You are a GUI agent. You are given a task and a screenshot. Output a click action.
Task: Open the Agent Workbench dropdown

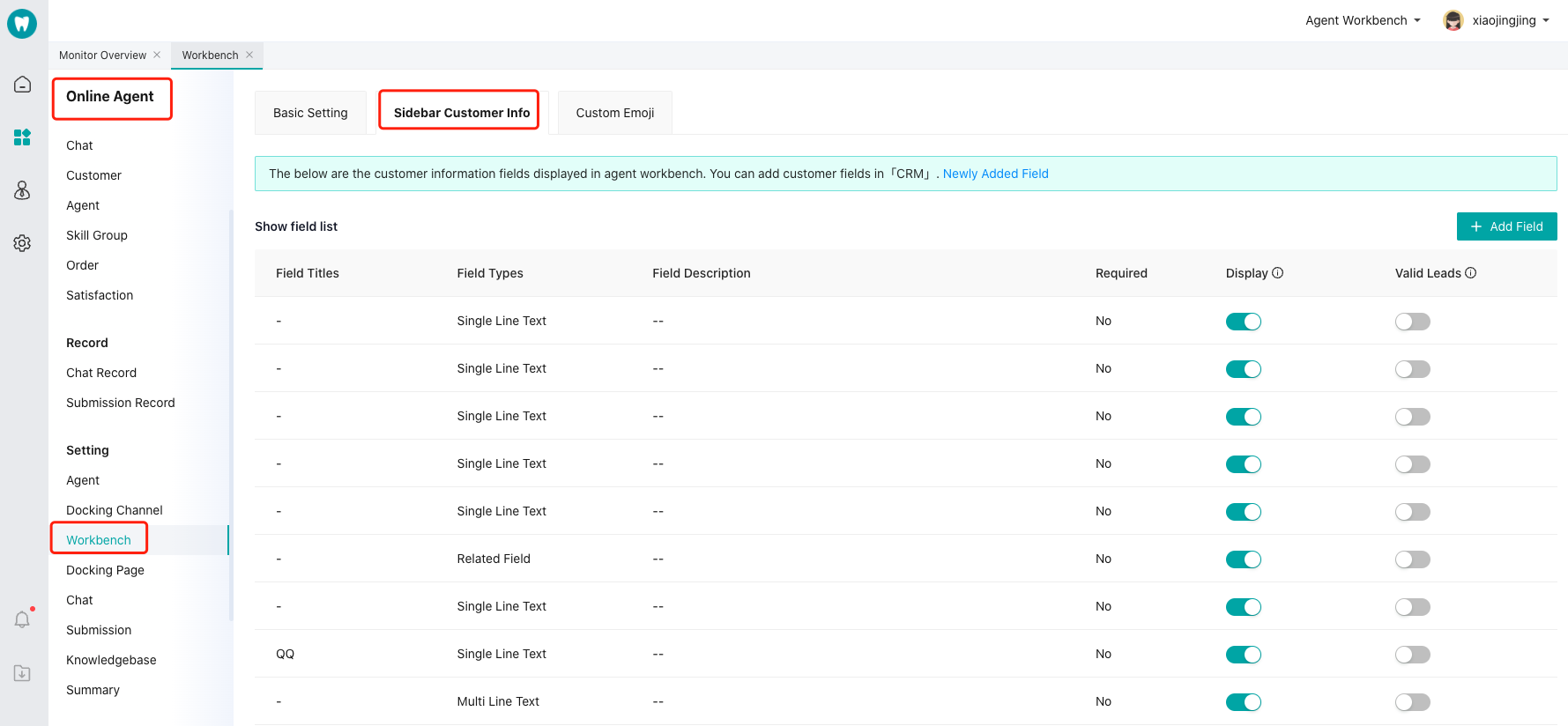[1363, 20]
